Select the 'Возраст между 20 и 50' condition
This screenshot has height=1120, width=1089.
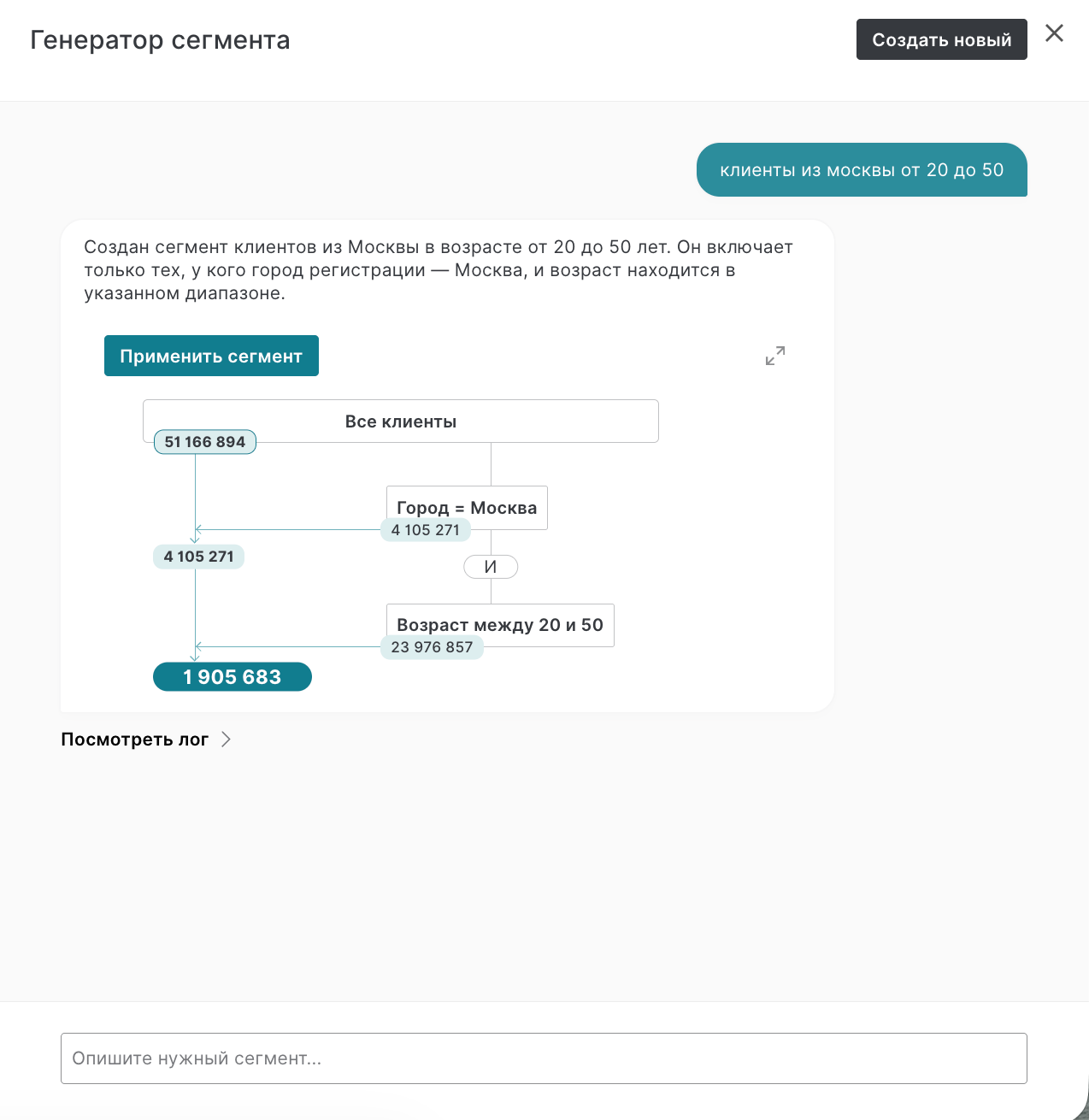click(500, 624)
